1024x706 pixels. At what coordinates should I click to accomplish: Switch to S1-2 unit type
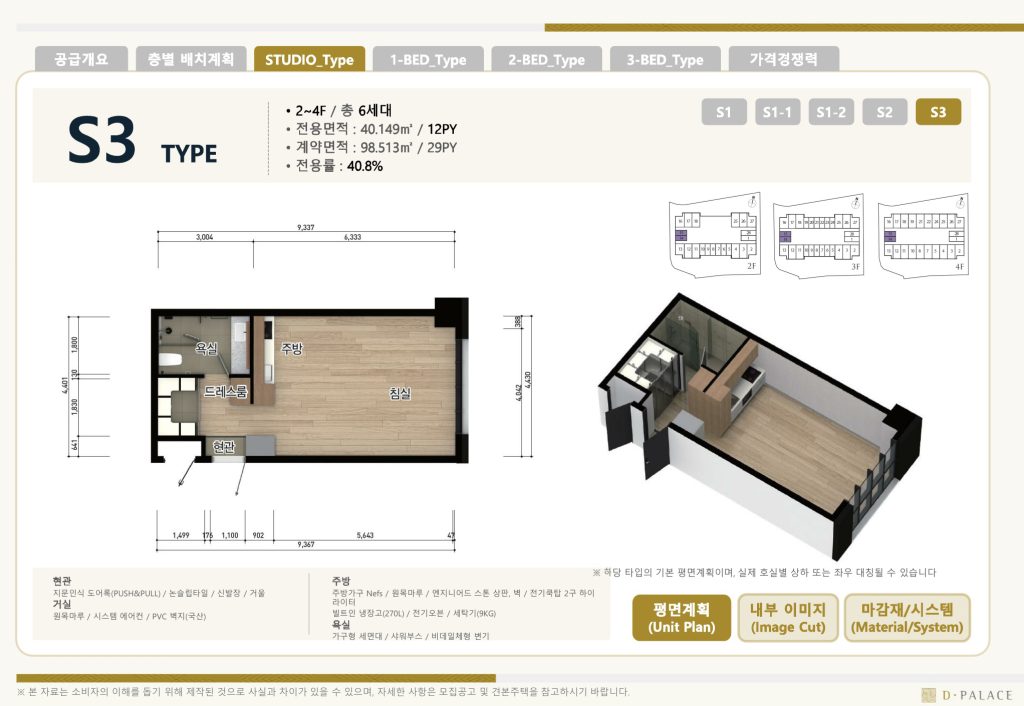[830, 112]
